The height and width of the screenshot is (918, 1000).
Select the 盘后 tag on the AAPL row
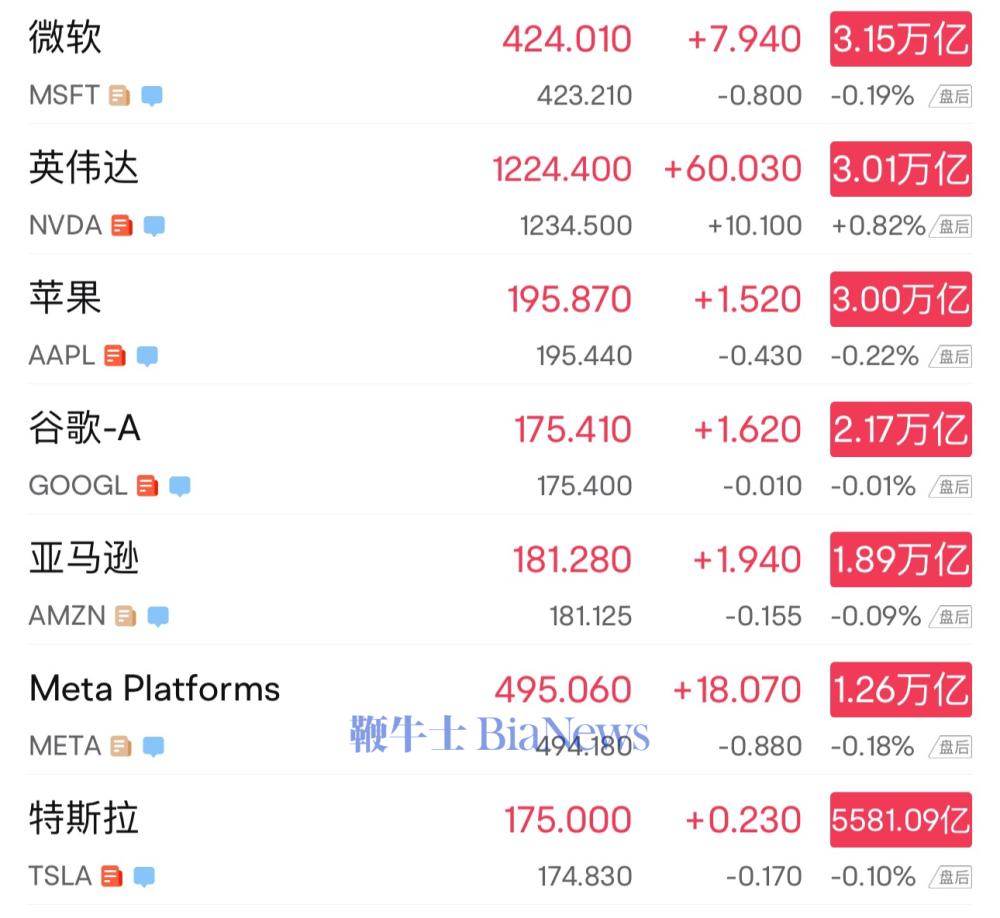(x=950, y=357)
